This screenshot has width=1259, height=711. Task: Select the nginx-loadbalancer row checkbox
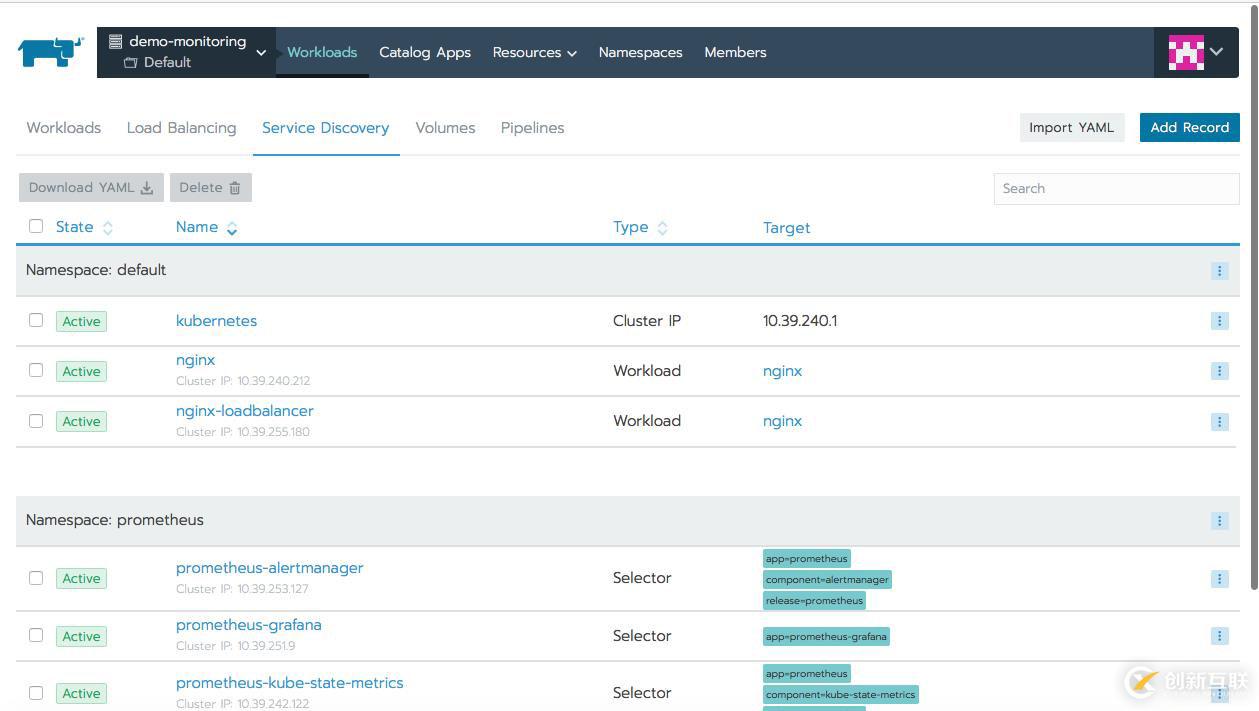point(36,421)
